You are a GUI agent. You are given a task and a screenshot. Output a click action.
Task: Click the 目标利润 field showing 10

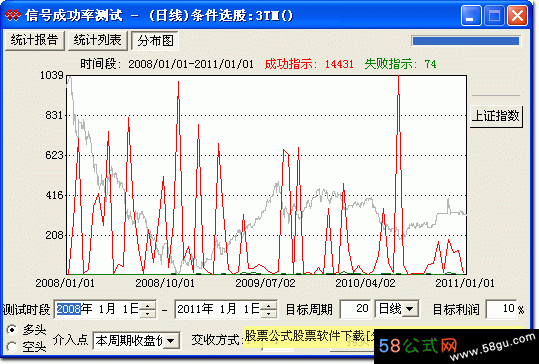(x=500, y=309)
